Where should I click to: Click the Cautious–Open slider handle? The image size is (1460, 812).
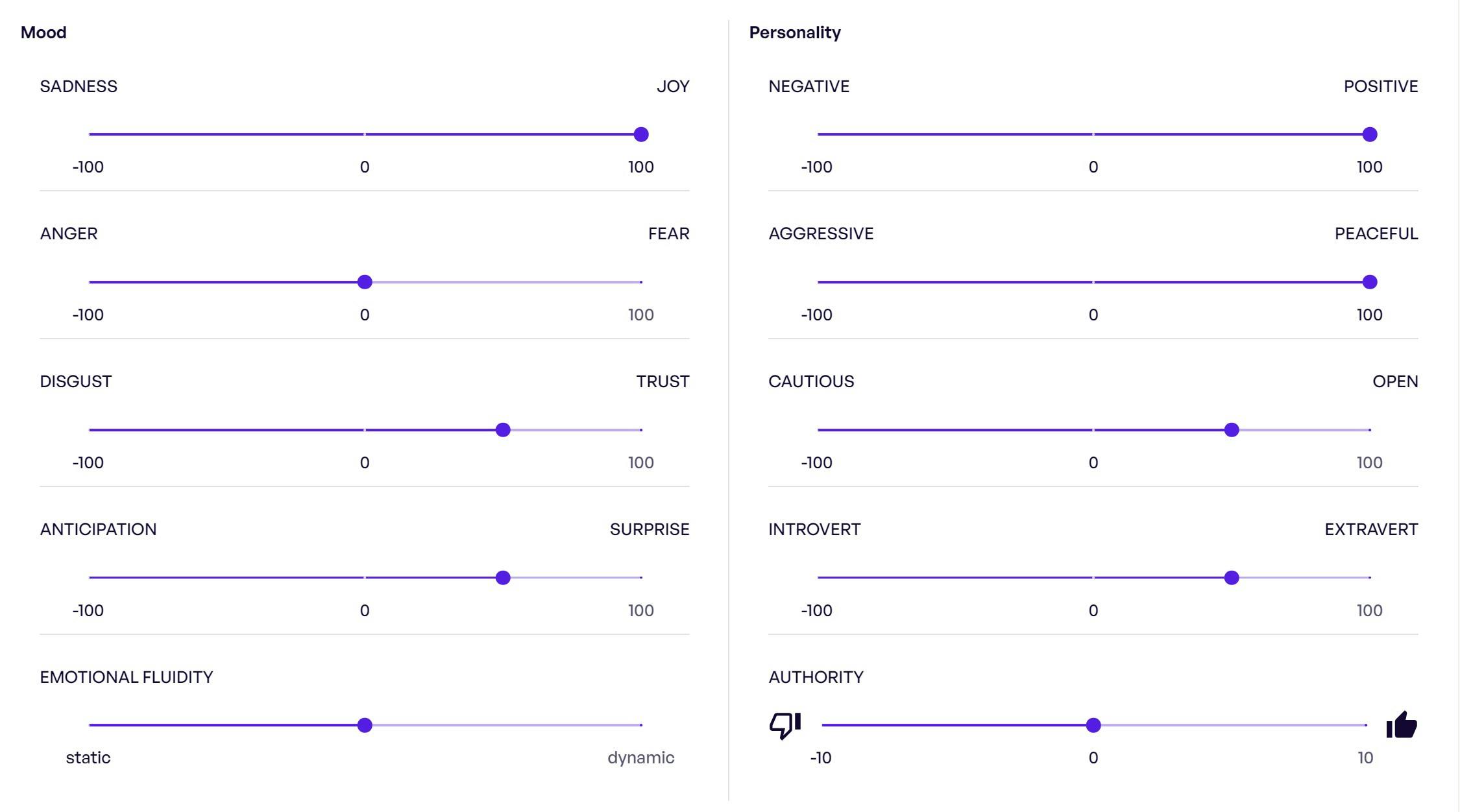click(x=1232, y=430)
